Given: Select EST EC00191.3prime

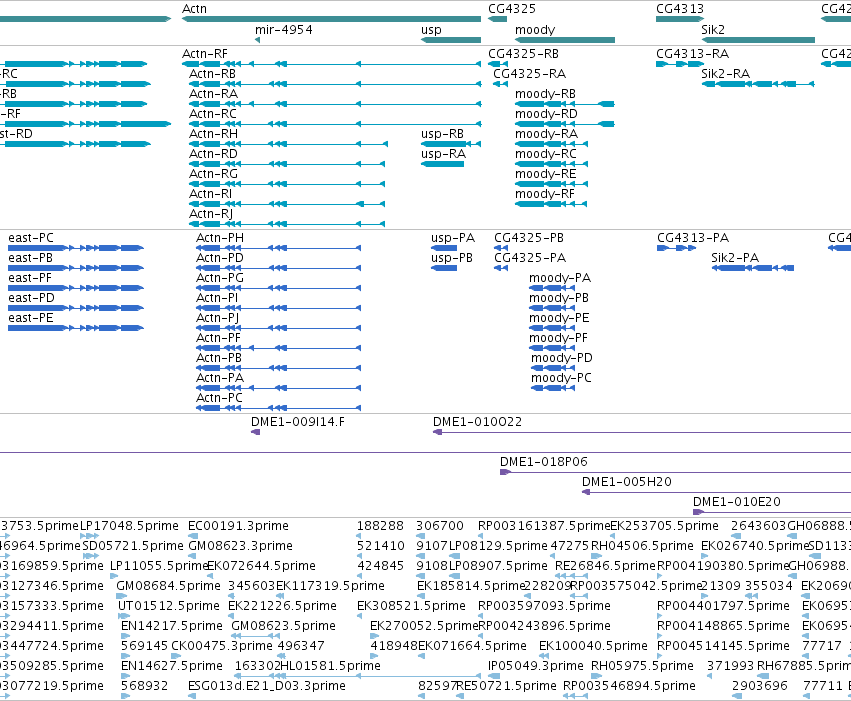Looking at the screenshot, I should (238, 527).
